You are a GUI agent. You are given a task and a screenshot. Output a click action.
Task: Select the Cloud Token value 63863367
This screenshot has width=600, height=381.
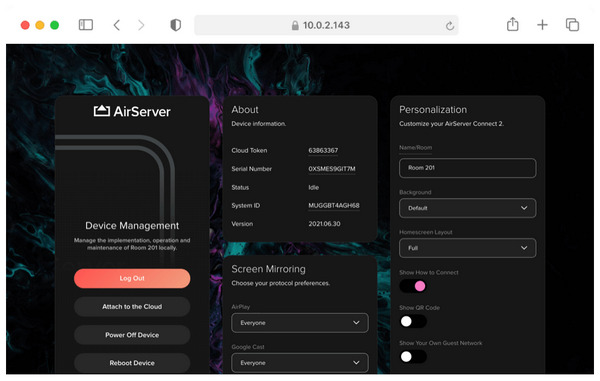pos(323,150)
